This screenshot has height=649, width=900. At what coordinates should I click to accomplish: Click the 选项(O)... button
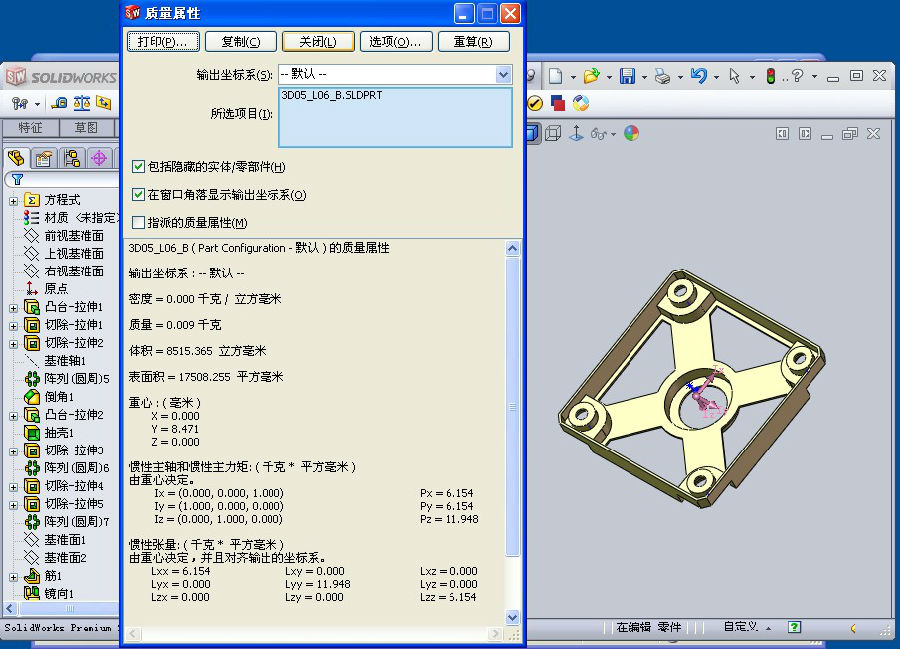coord(395,42)
